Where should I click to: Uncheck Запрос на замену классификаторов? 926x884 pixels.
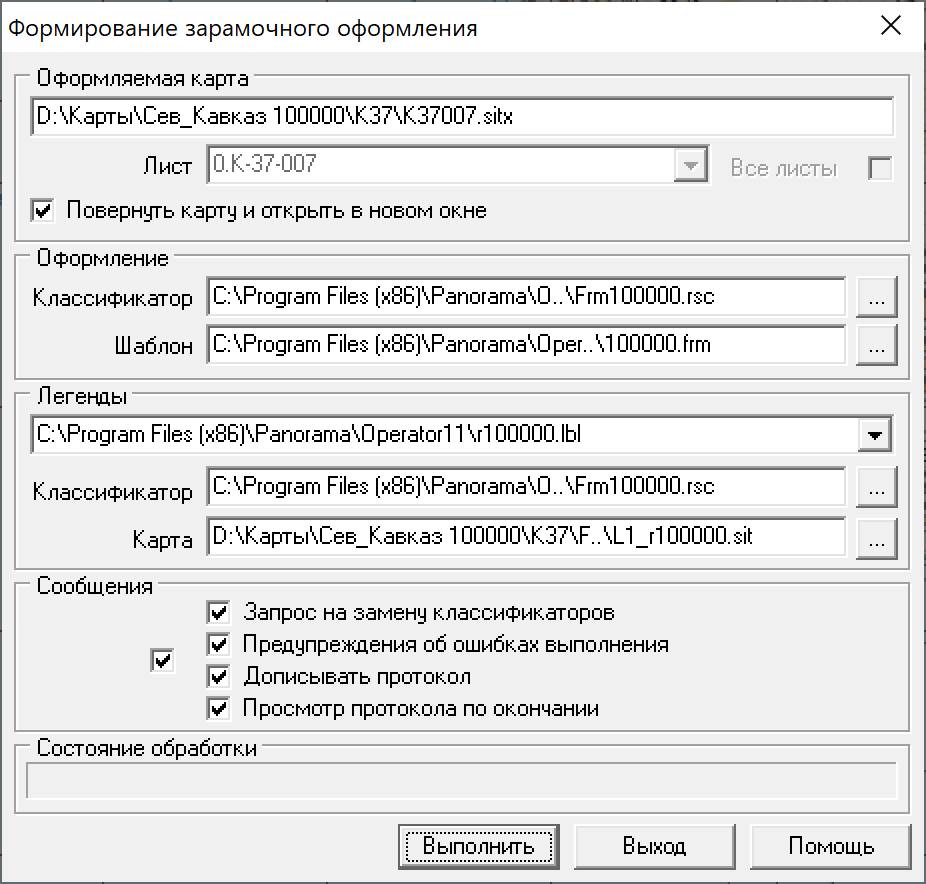click(218, 612)
